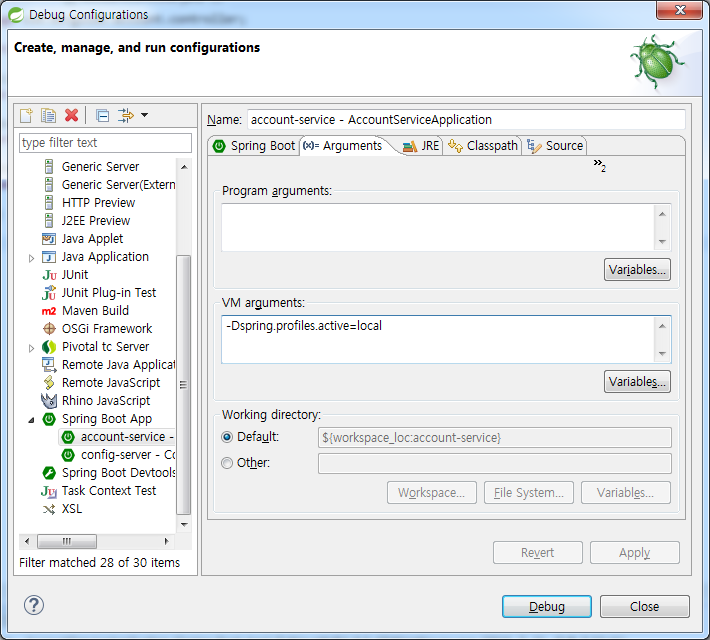This screenshot has width=710, height=640.
Task: Switch to the Source tab
Action: click(x=555, y=146)
